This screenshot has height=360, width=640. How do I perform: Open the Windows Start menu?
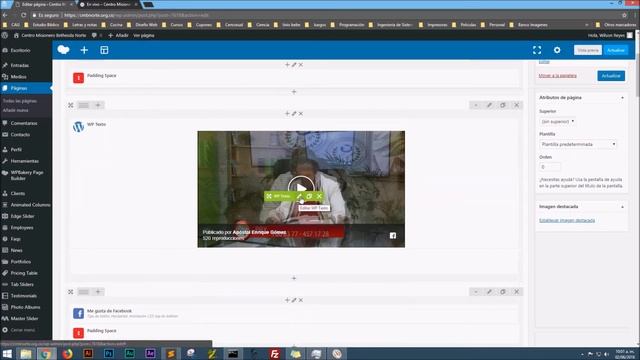pos(7,353)
